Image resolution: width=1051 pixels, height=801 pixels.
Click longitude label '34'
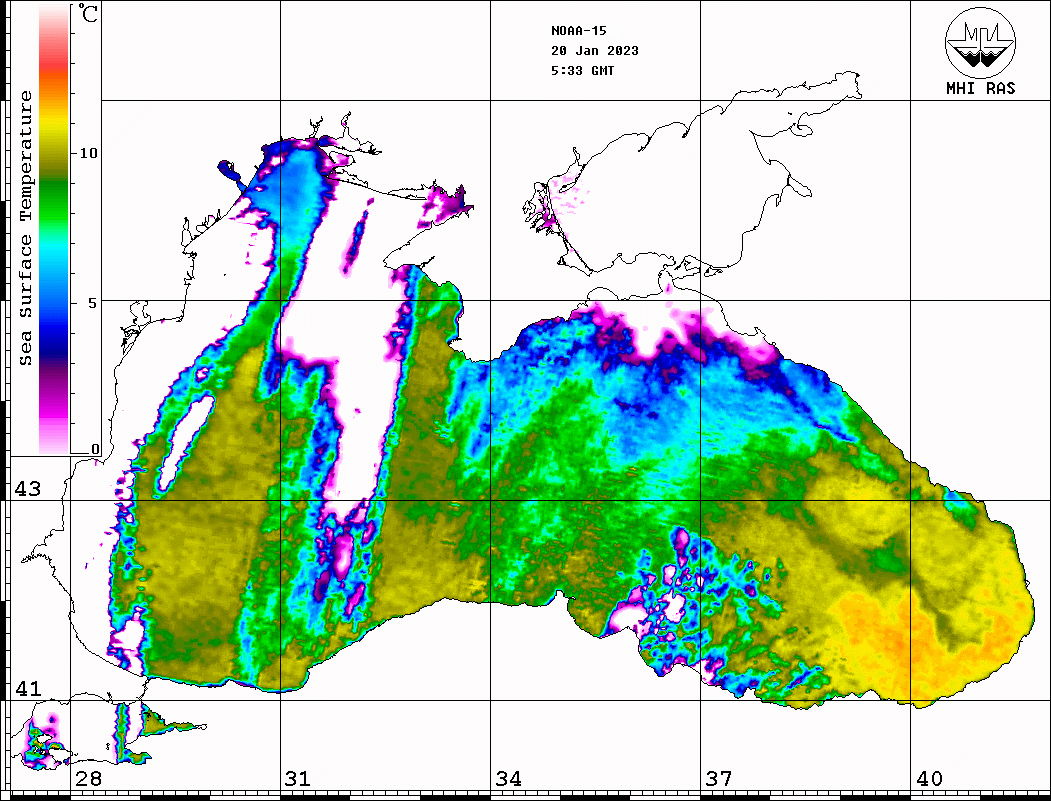click(508, 779)
